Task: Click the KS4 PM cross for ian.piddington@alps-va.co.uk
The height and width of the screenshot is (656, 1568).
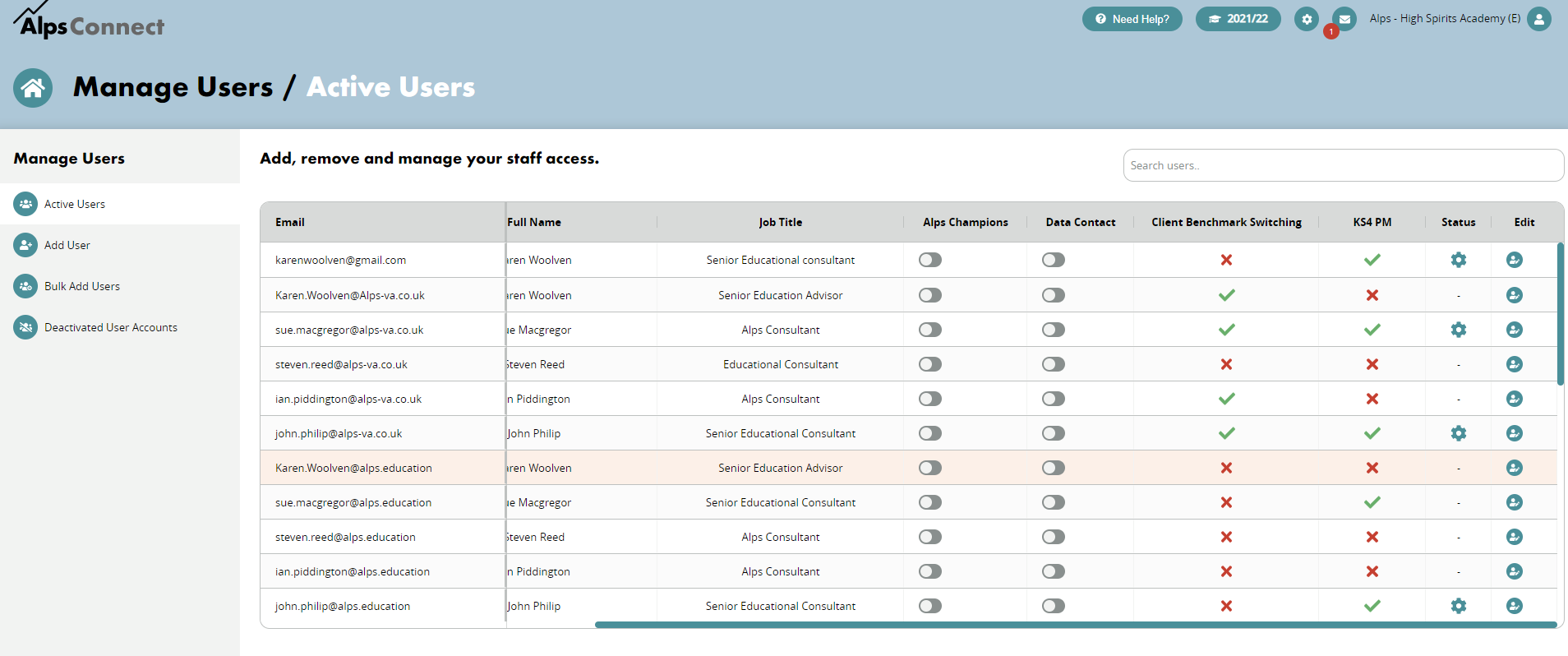Action: click(1372, 399)
